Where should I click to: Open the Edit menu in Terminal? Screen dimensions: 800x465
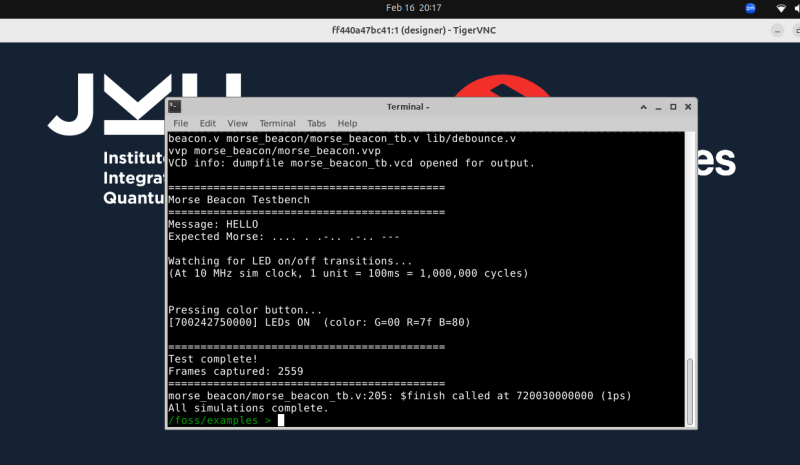point(207,123)
